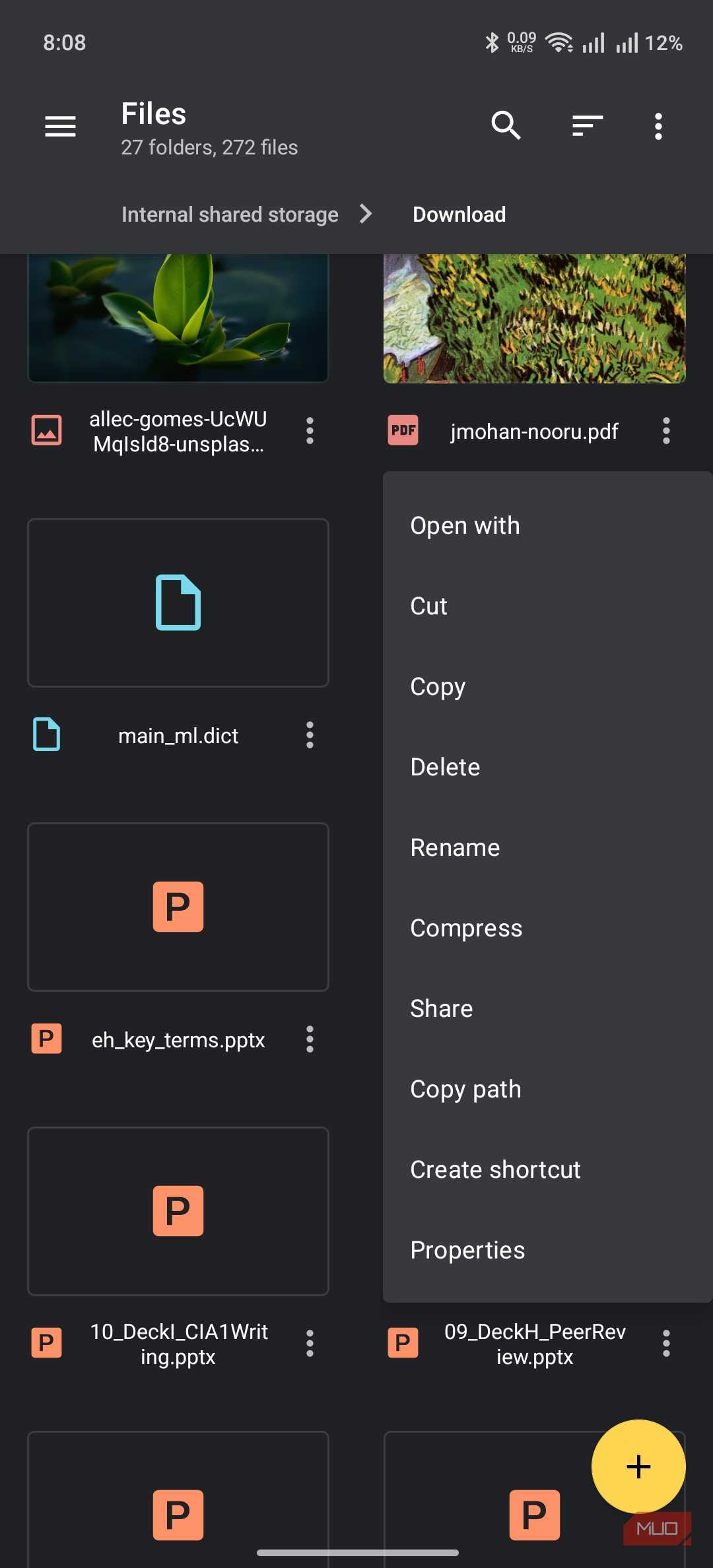Tap the file name jmohan-nooru.pdf
The image size is (713, 1568).
click(x=535, y=432)
